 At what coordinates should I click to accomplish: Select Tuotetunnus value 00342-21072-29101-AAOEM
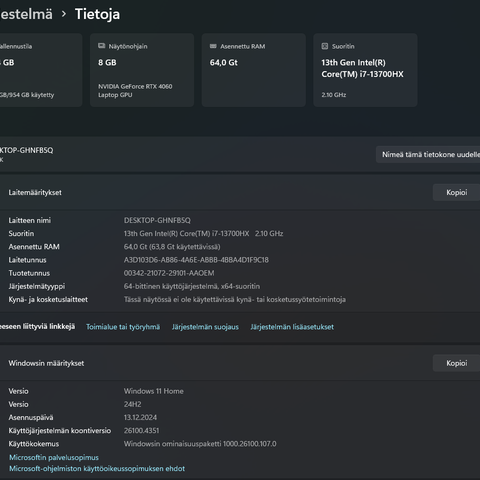169,273
